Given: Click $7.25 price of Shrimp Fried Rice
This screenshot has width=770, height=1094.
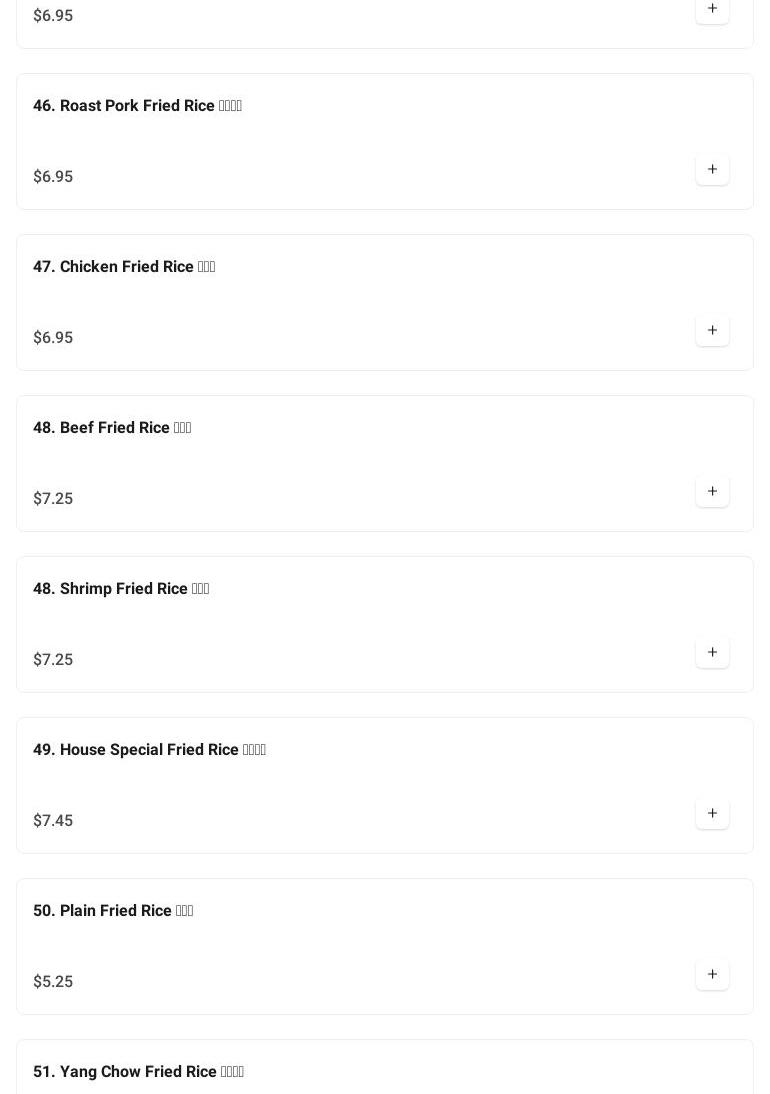Looking at the screenshot, I should [53, 660].
